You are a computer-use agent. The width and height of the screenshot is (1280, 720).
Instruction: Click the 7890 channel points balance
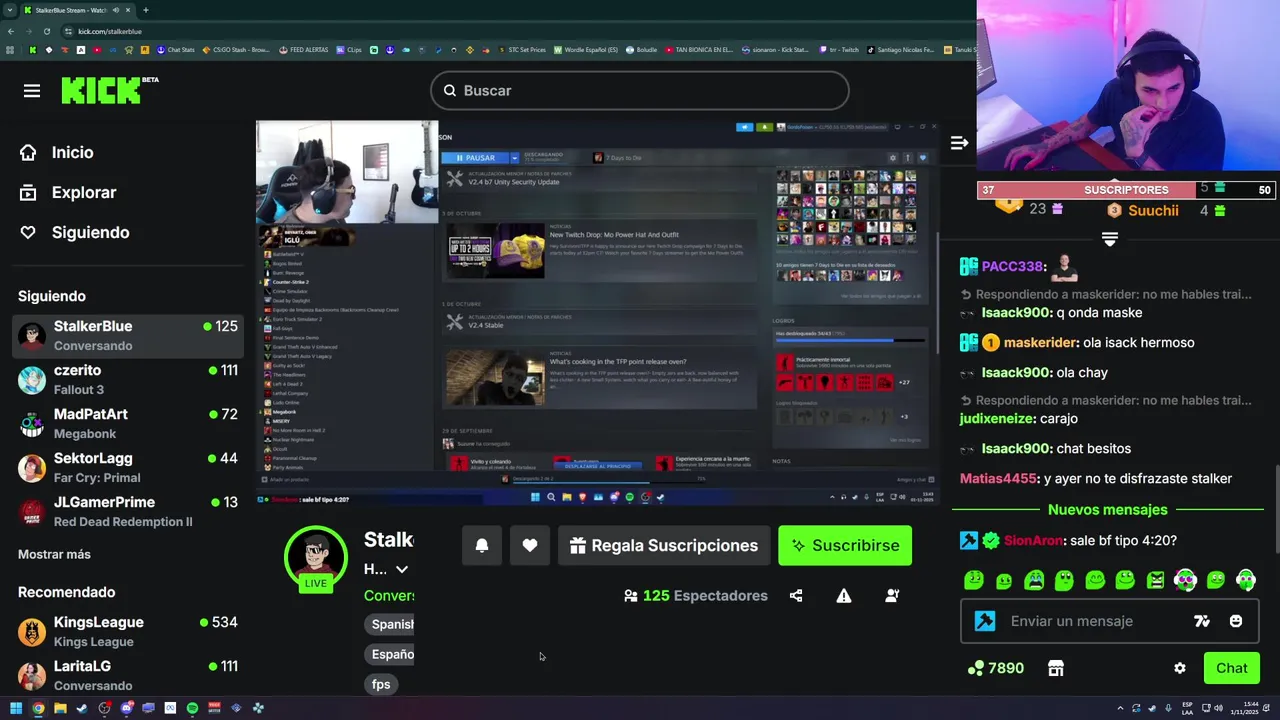click(x=996, y=668)
